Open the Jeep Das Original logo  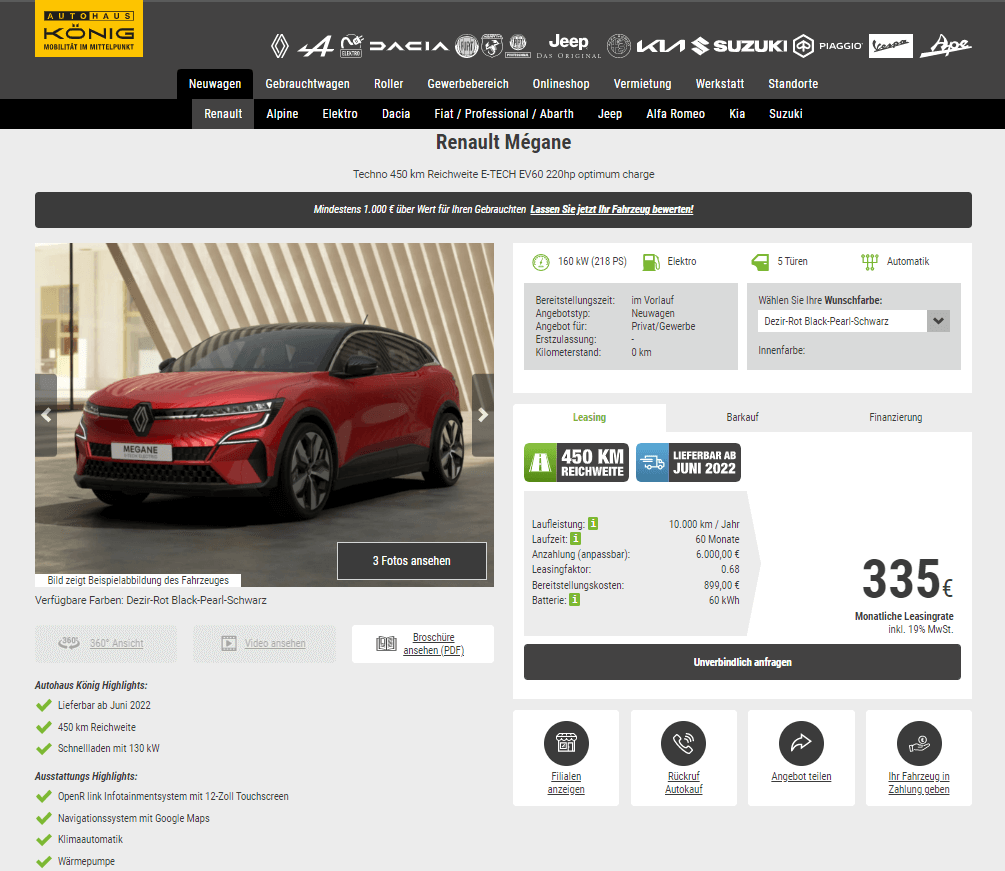click(569, 46)
